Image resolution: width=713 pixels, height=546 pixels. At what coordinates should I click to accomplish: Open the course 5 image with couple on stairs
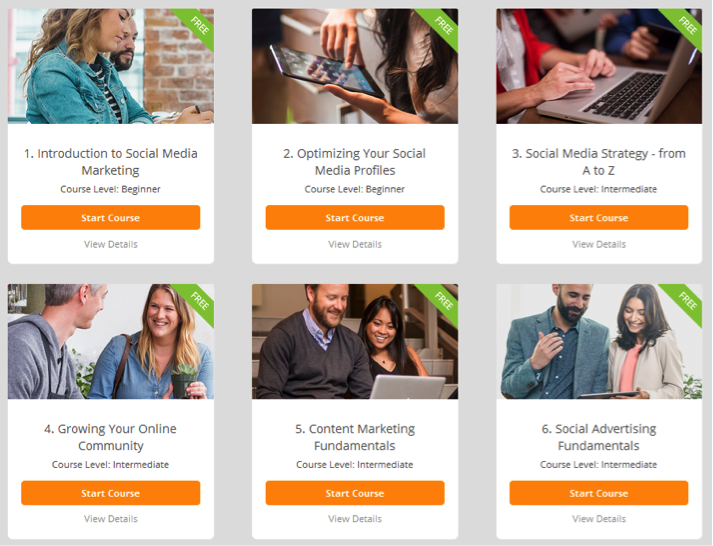(355, 341)
